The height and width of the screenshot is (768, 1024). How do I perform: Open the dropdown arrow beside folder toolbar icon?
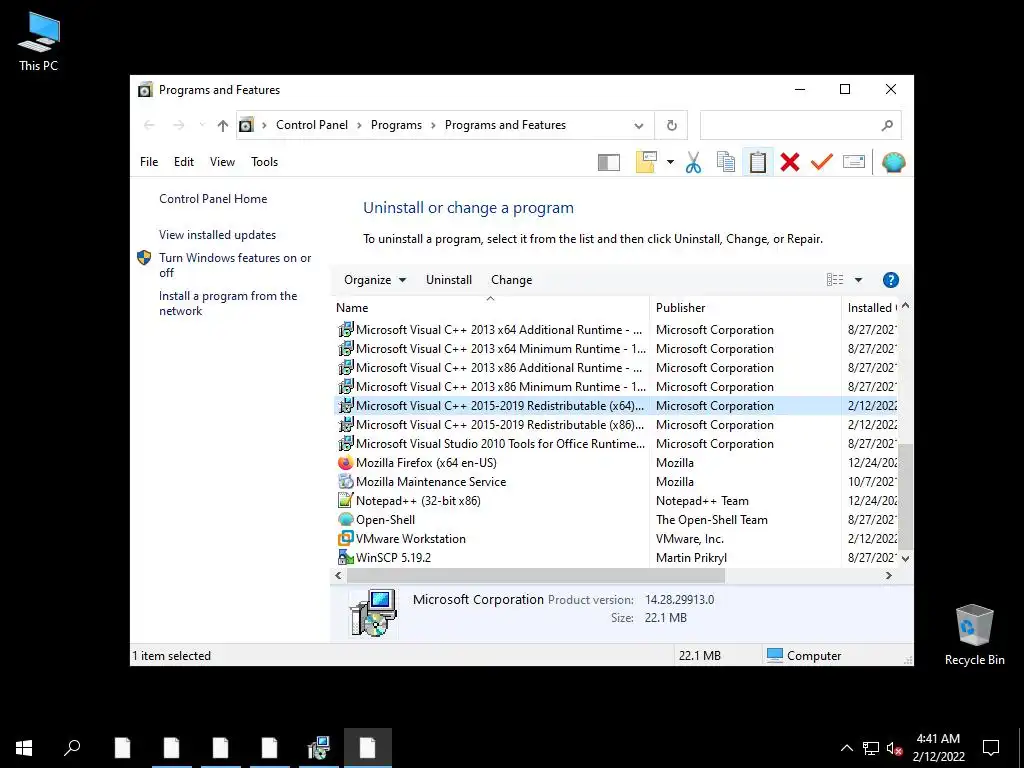tap(670, 162)
